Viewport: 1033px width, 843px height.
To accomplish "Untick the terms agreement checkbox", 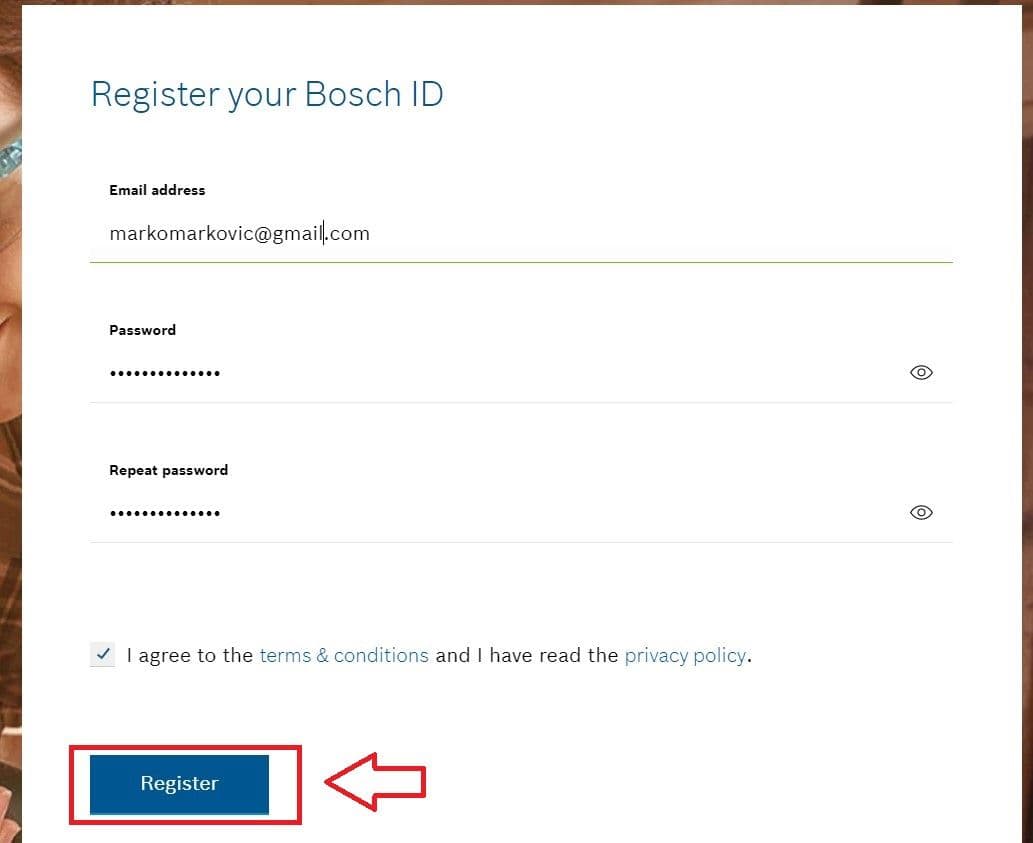I will point(102,655).
